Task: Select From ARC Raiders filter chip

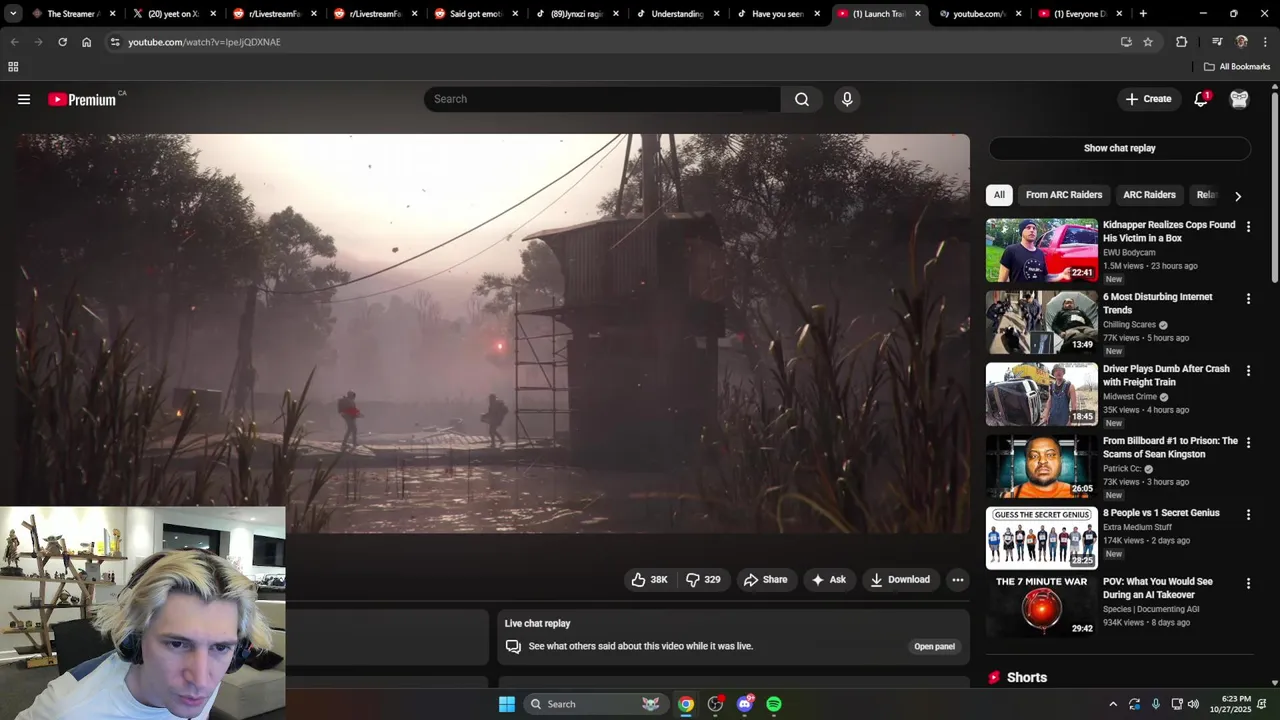Action: click(x=1064, y=195)
